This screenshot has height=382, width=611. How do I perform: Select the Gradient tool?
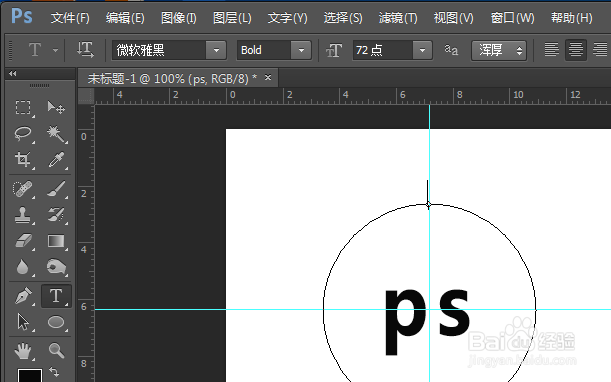(x=56, y=241)
